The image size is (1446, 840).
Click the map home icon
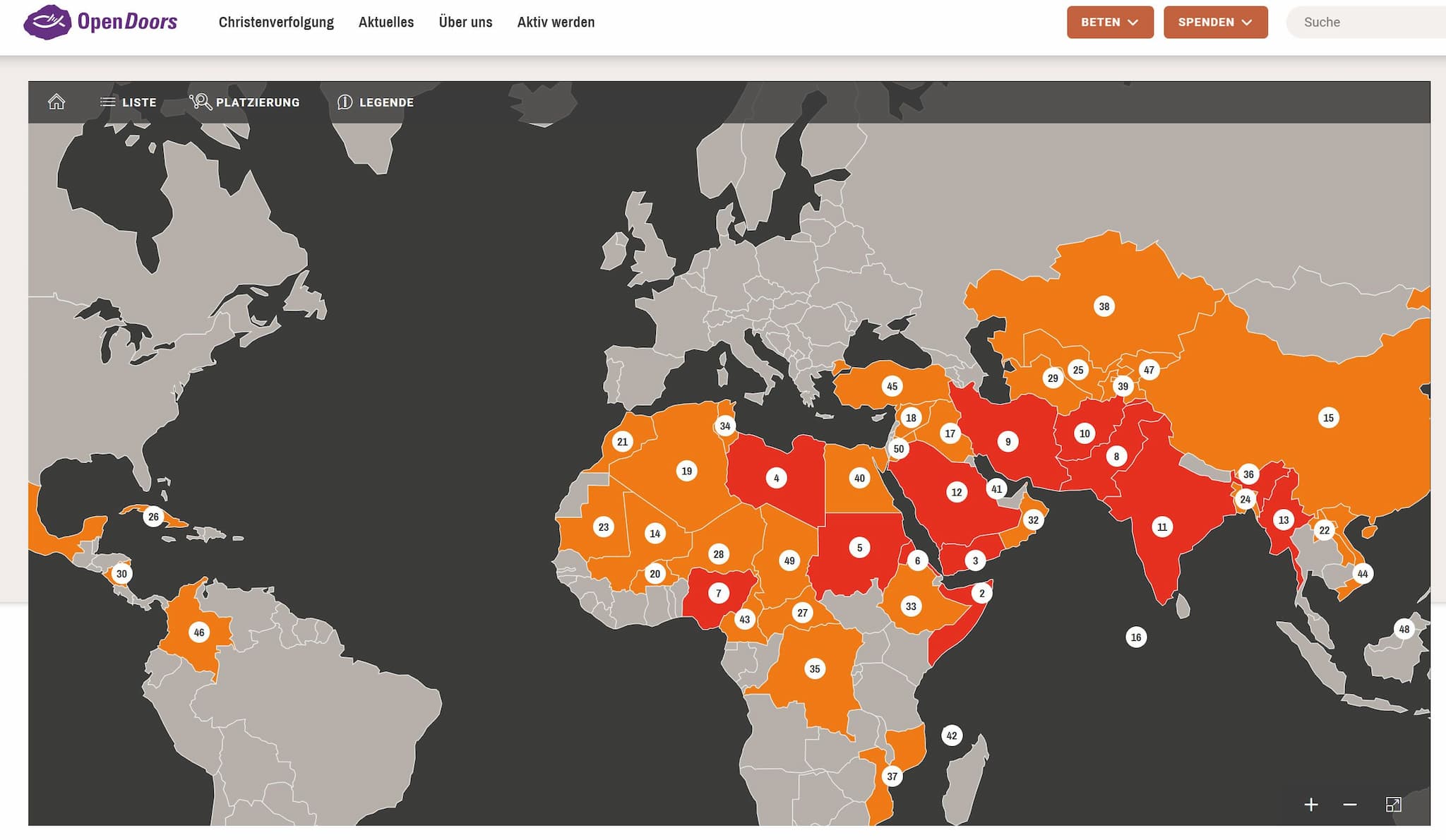(x=56, y=102)
